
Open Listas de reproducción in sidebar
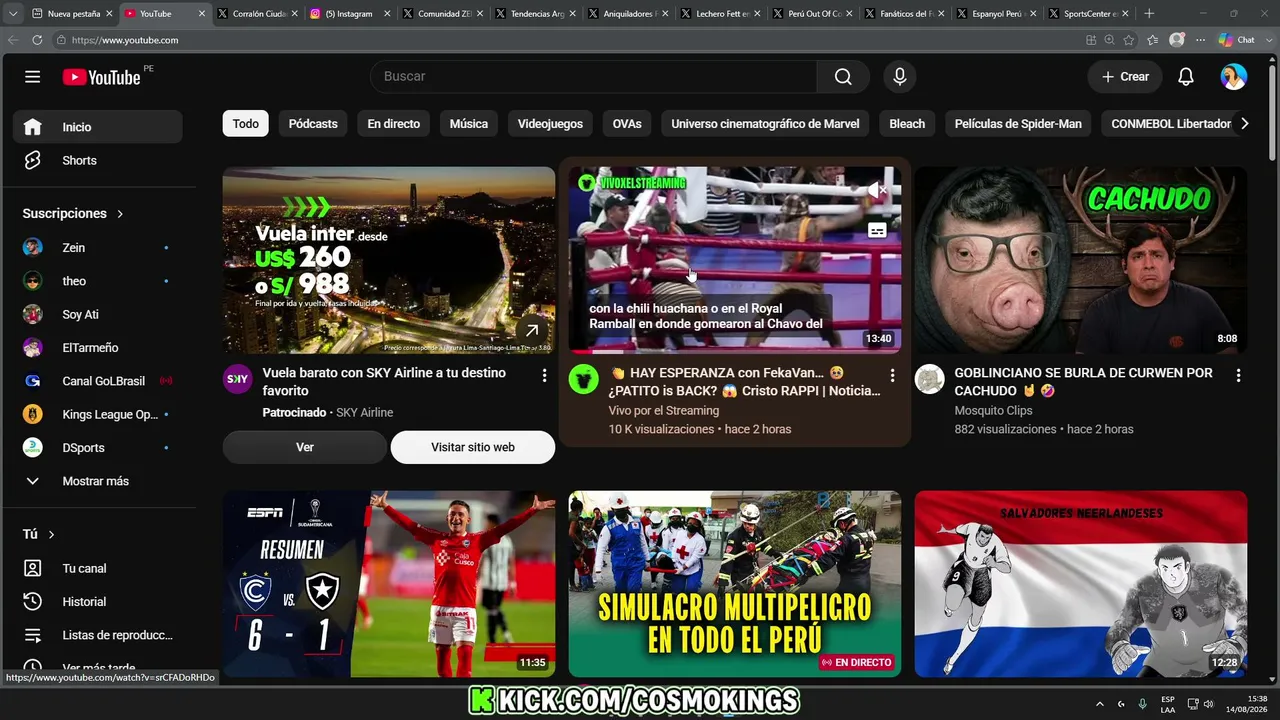(97, 635)
